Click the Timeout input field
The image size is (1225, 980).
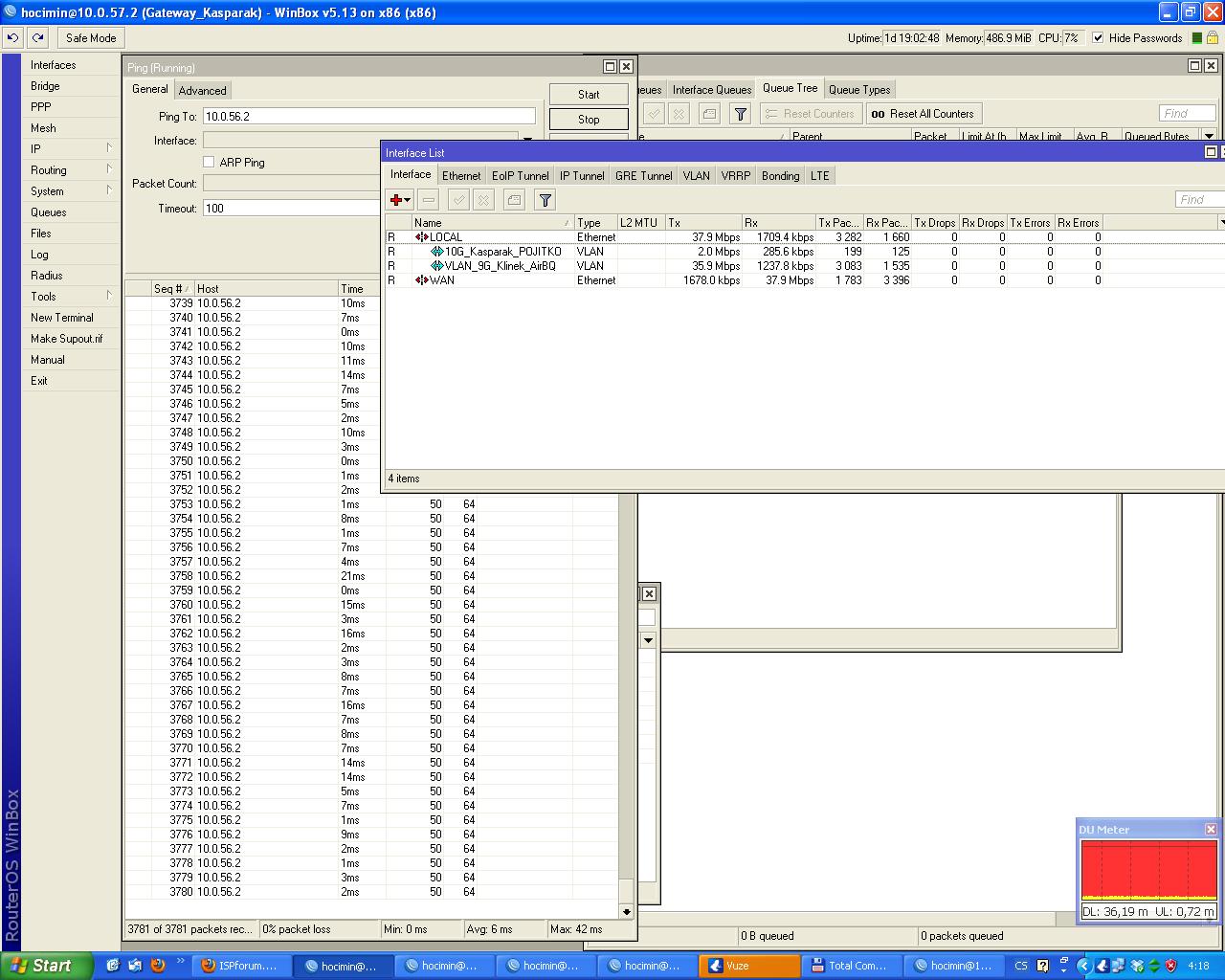pos(291,208)
